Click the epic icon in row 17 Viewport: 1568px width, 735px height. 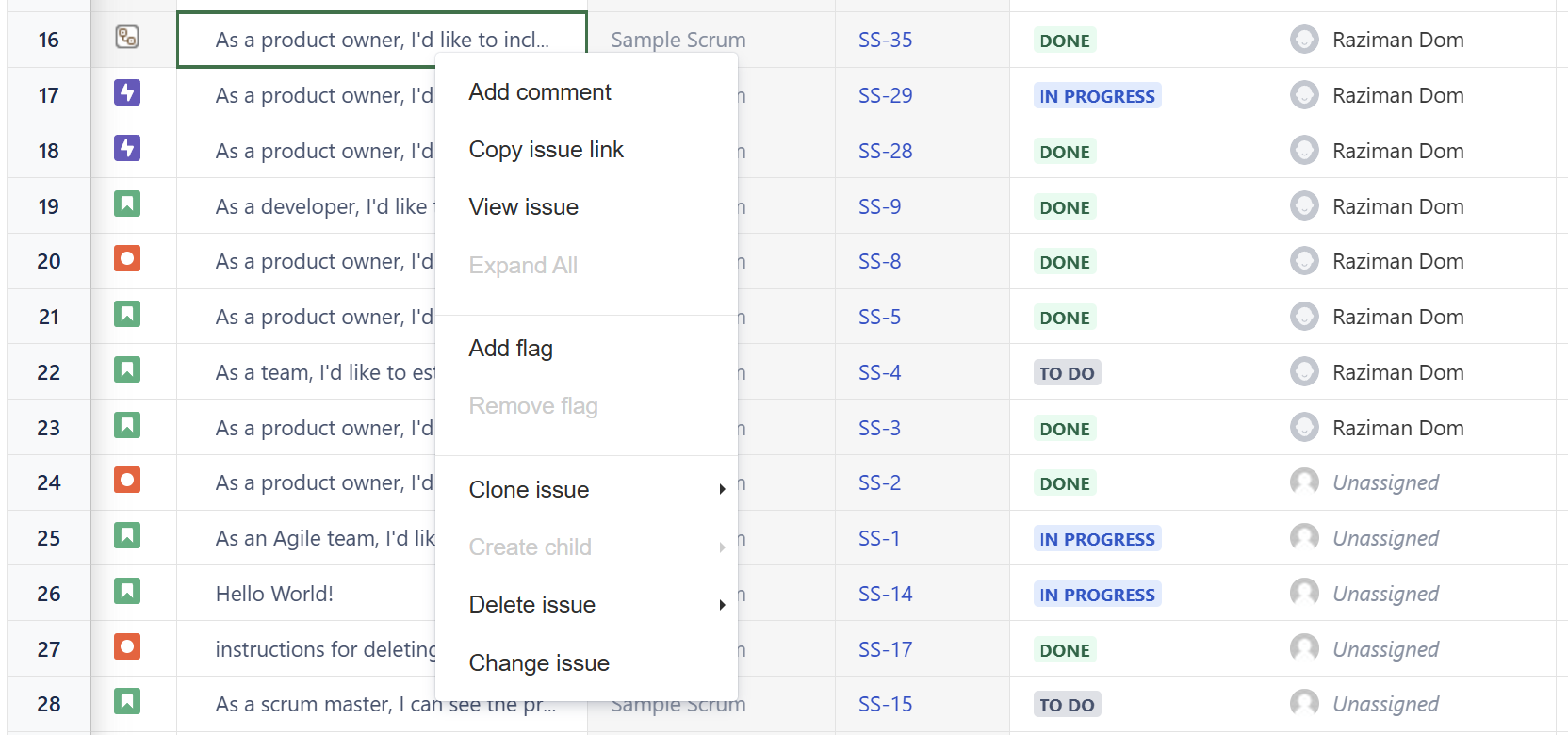pyautogui.click(x=127, y=93)
